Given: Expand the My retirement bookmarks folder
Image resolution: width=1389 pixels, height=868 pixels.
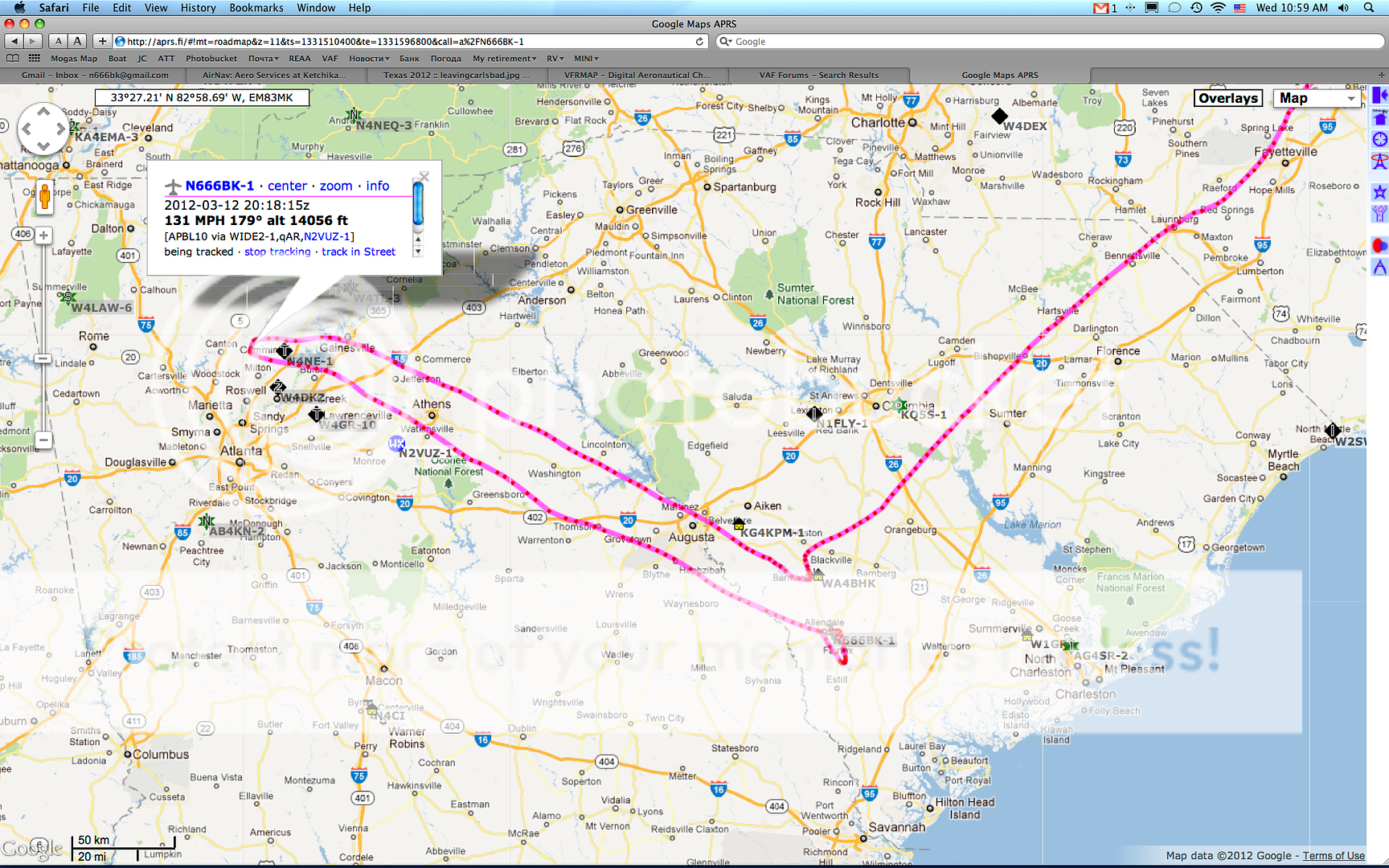Looking at the screenshot, I should click(x=504, y=59).
